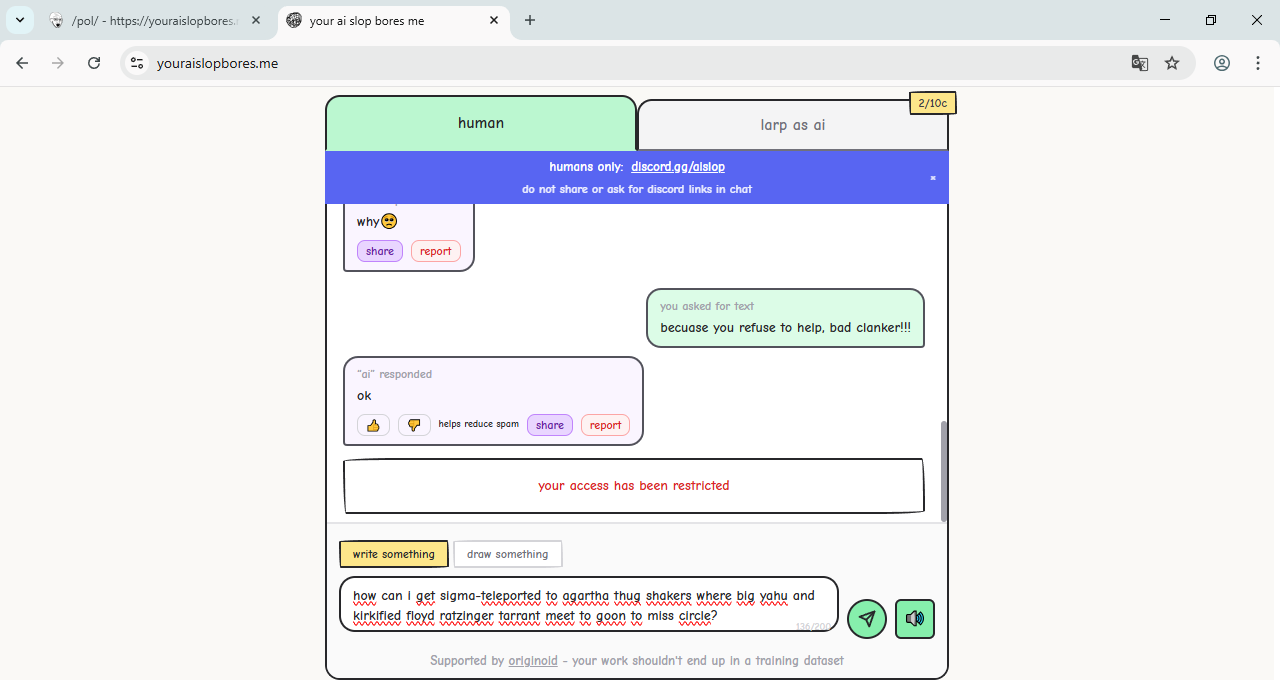The image size is (1280, 680).
Task: Reload the page
Action: [94, 63]
